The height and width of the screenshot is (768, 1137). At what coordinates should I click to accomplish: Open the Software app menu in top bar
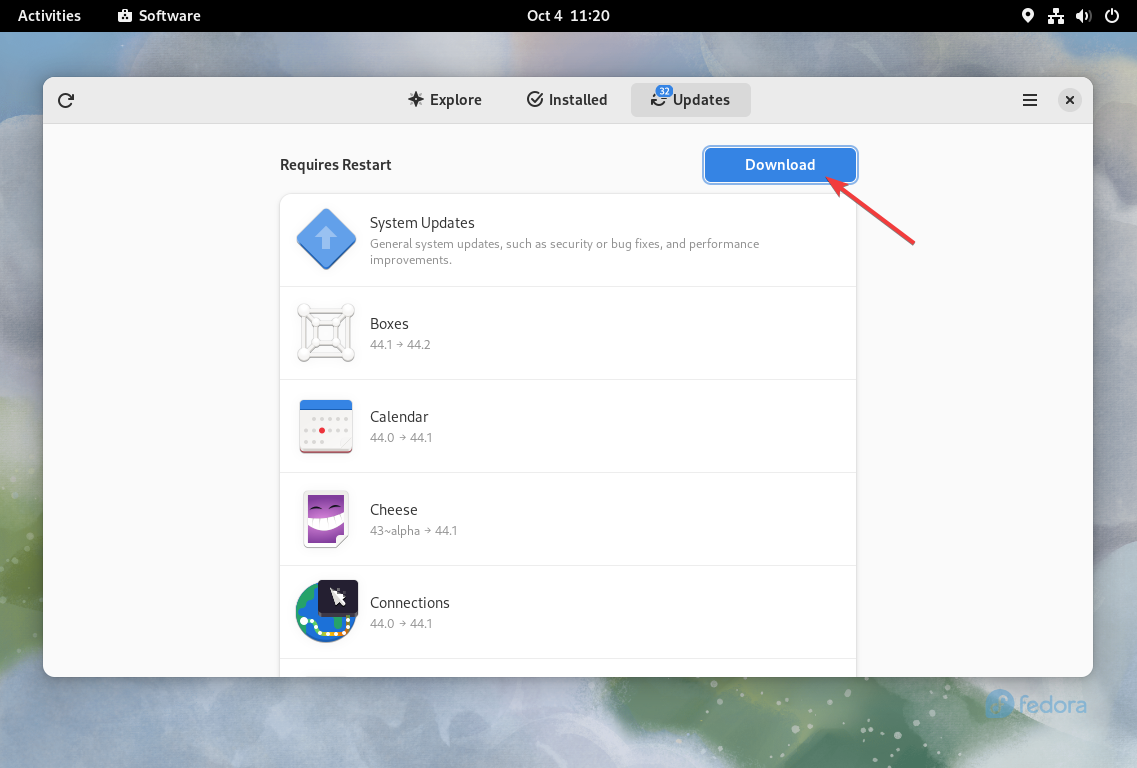(x=159, y=16)
